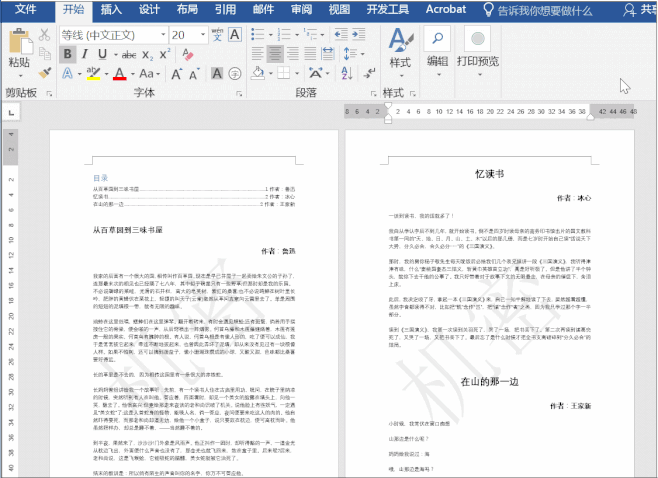Click the Asian Layout character scaling icon
Screen dimensions: 658x478
pos(316,73)
